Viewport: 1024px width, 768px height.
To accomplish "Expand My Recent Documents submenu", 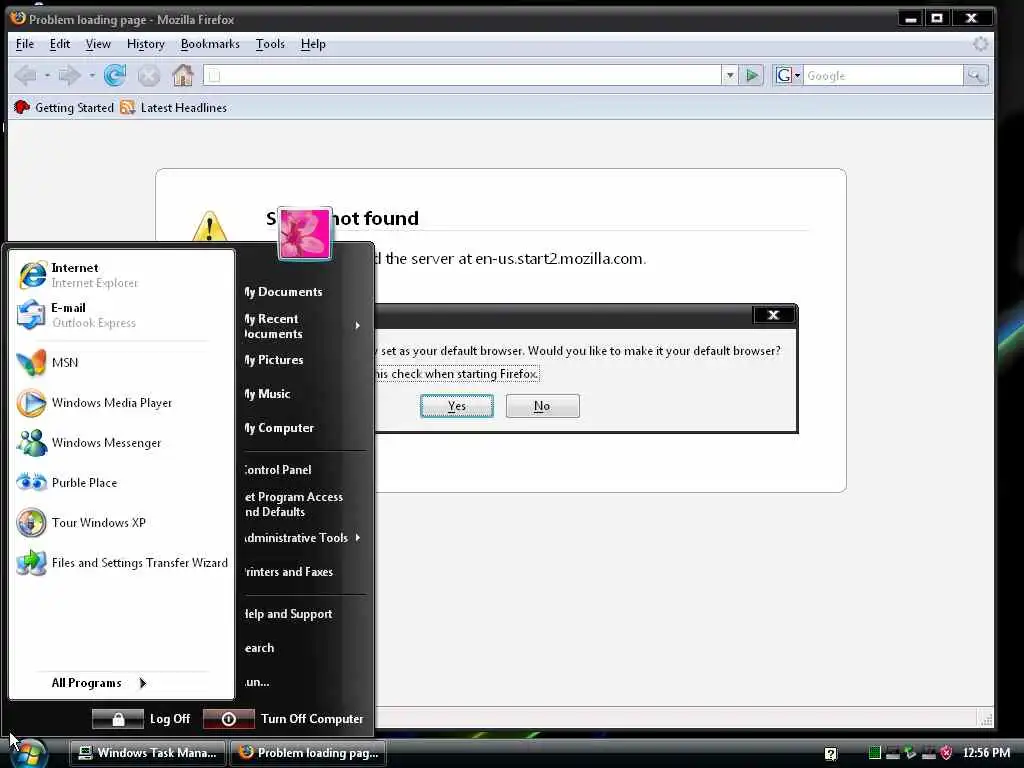I will [304, 326].
